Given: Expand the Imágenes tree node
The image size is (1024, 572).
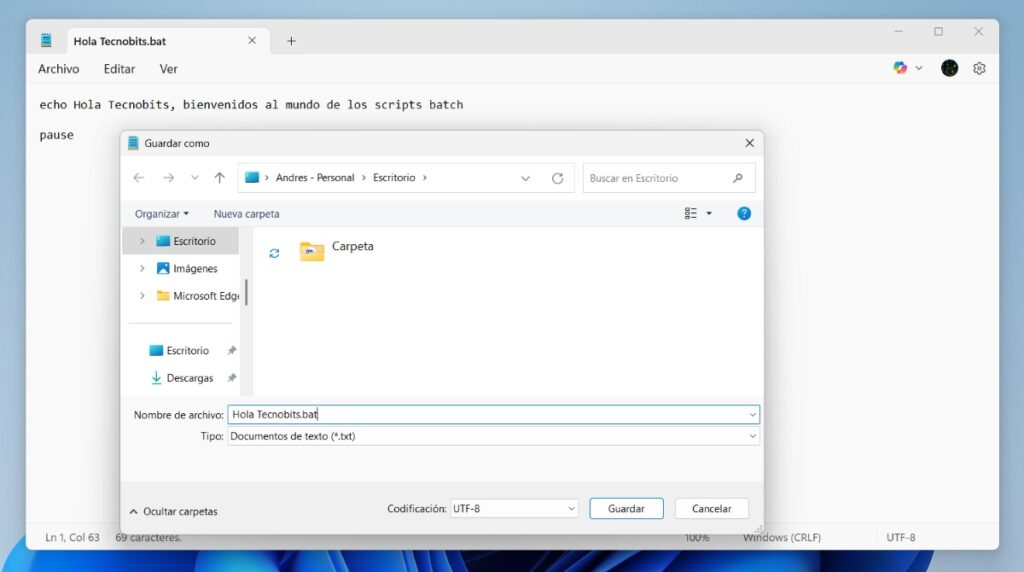Looking at the screenshot, I should coord(142,268).
